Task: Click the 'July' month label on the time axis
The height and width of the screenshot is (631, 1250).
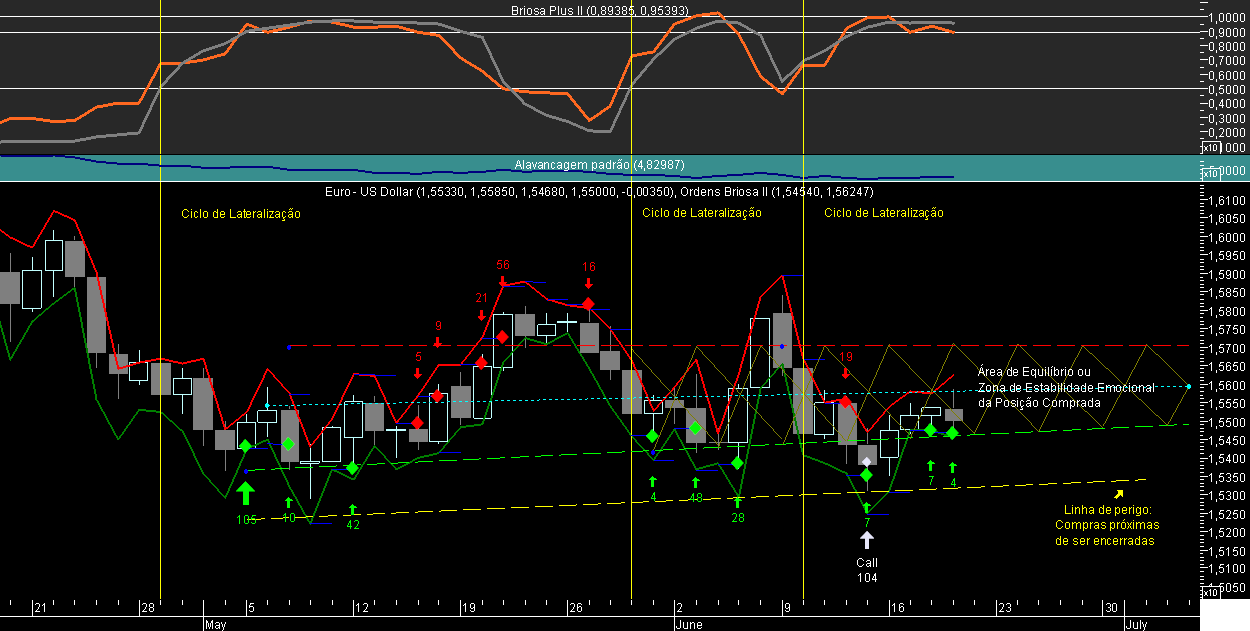Action: (1136, 624)
